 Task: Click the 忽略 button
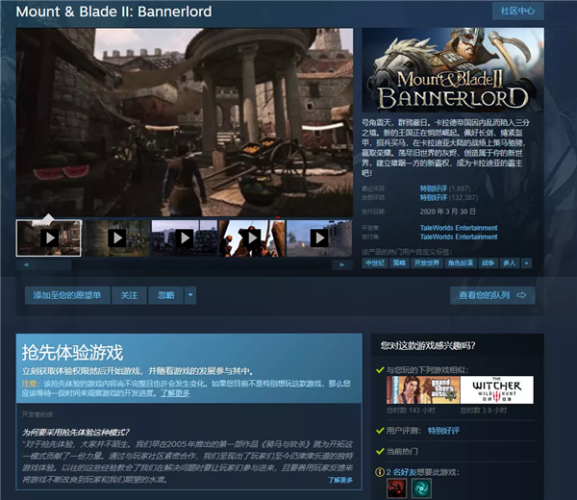pos(166,295)
